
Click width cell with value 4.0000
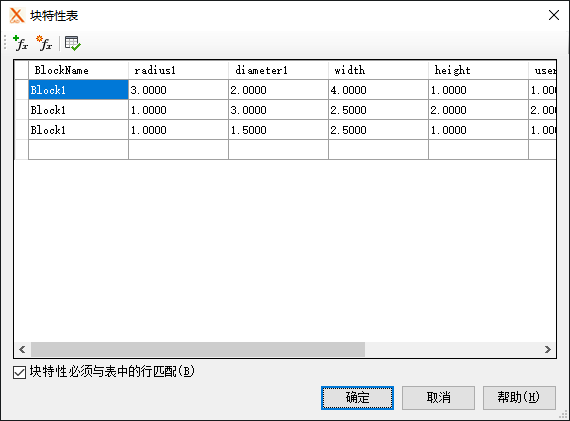378,90
